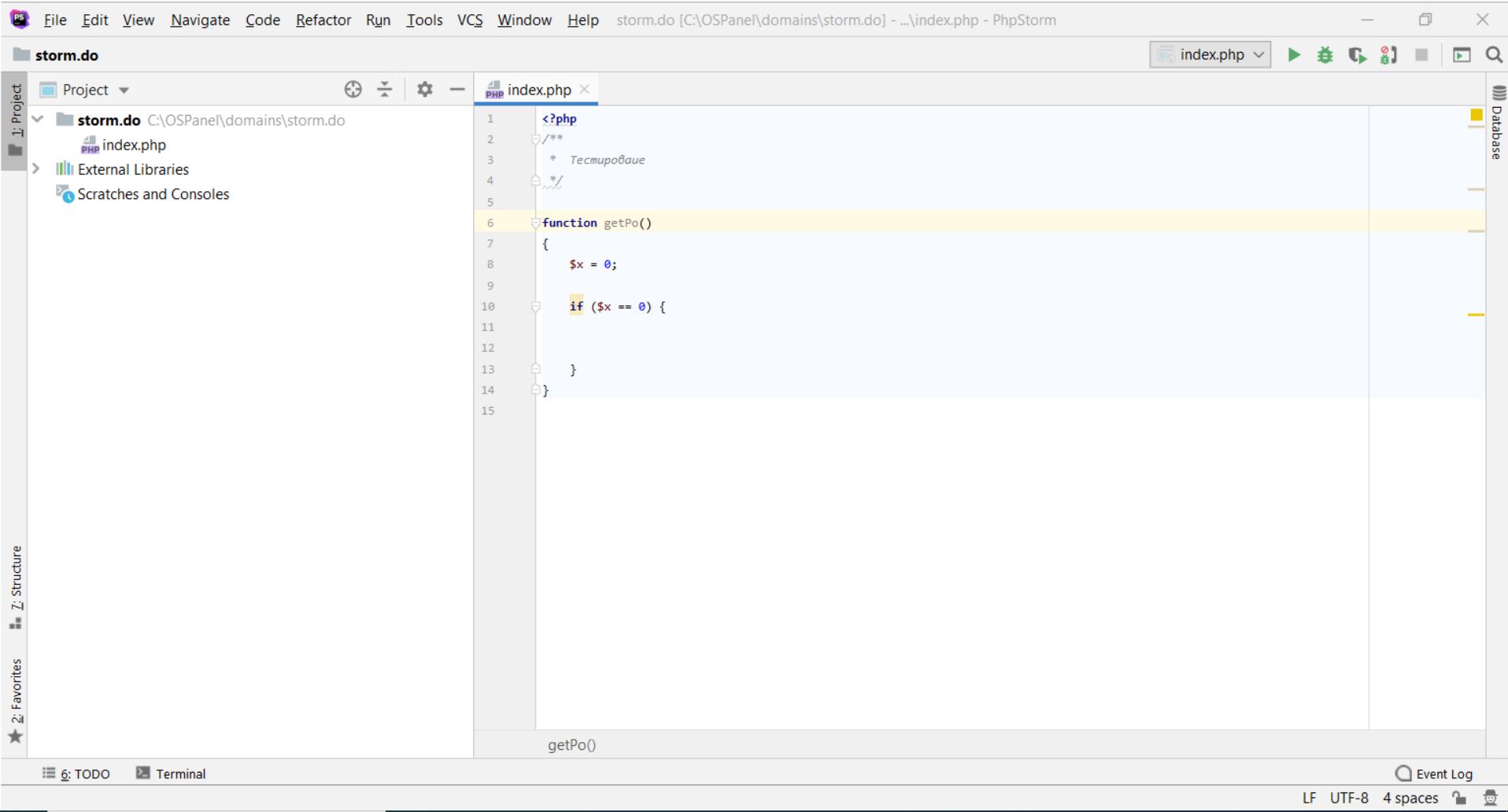Click the storm.do folder icon in the project tree
The height and width of the screenshot is (812, 1508).
[x=65, y=120]
